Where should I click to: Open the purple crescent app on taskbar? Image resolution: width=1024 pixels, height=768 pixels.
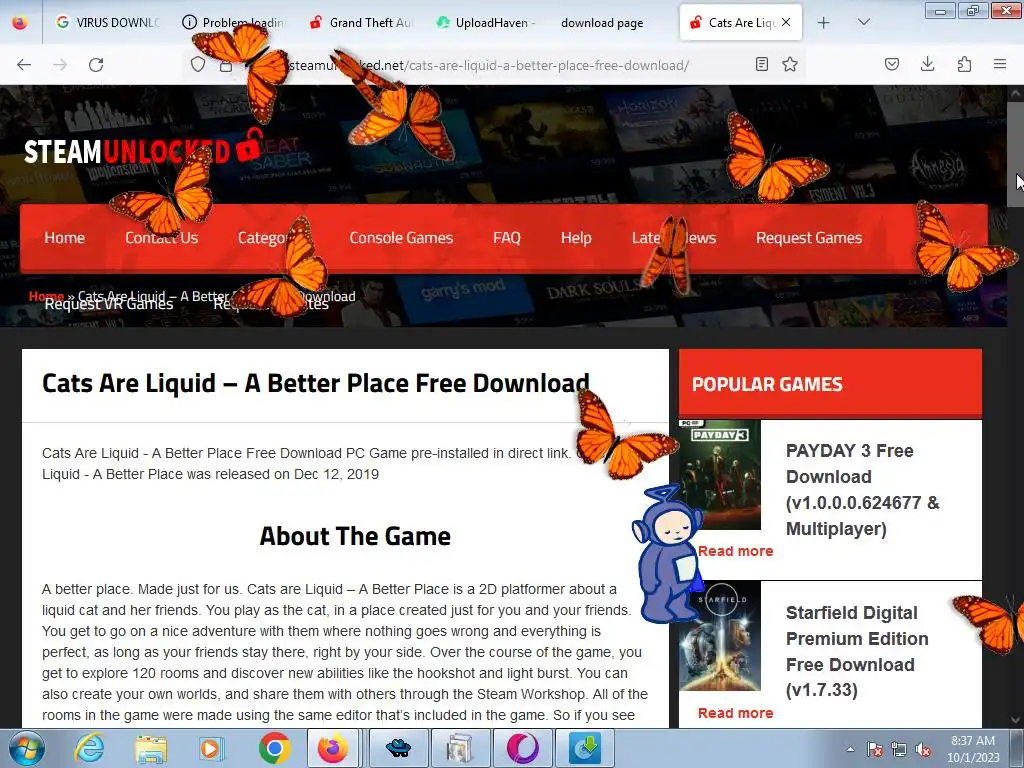522,748
